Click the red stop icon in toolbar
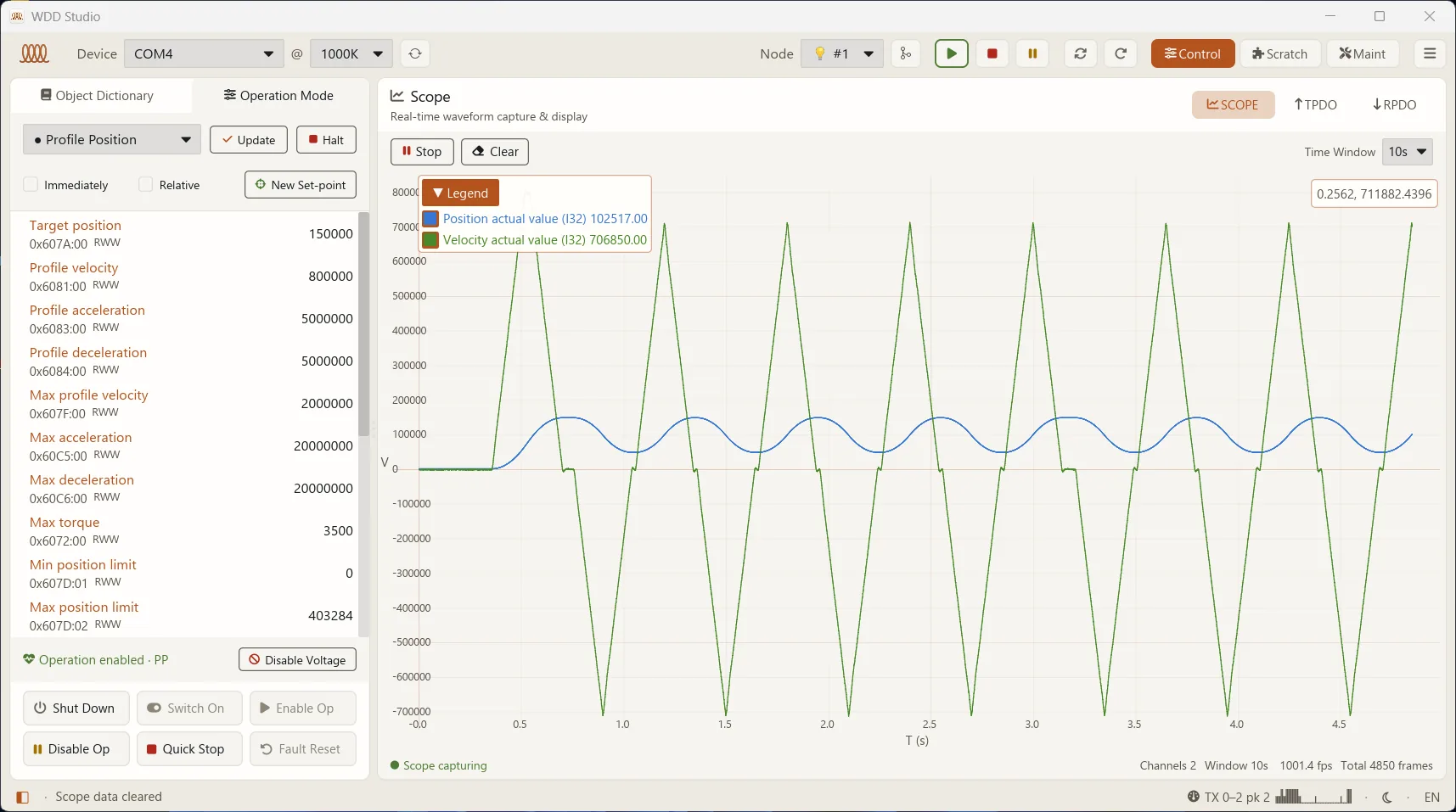The width and height of the screenshot is (1456, 812). click(x=992, y=53)
